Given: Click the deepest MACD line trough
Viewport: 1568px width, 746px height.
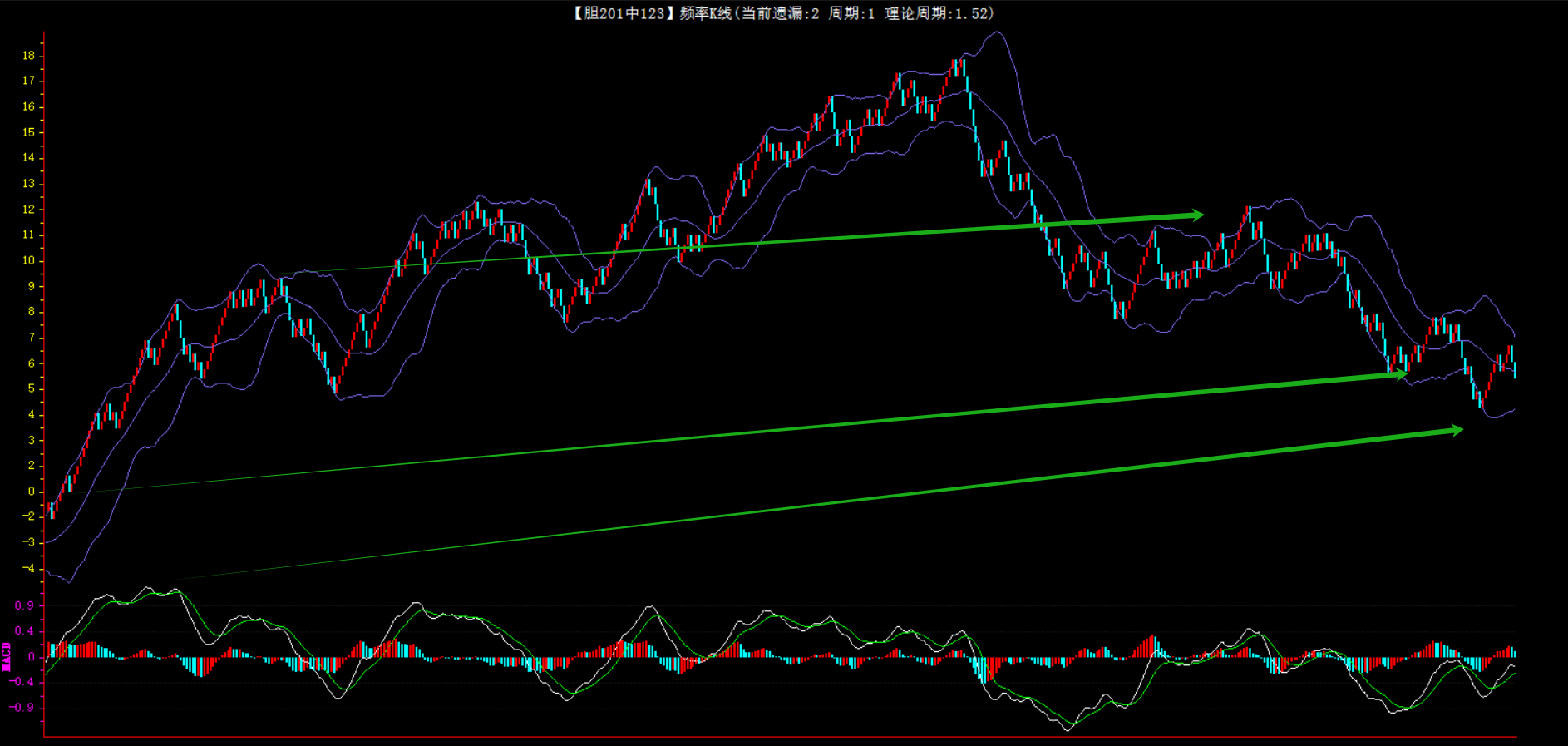Looking at the screenshot, I should [1068, 729].
